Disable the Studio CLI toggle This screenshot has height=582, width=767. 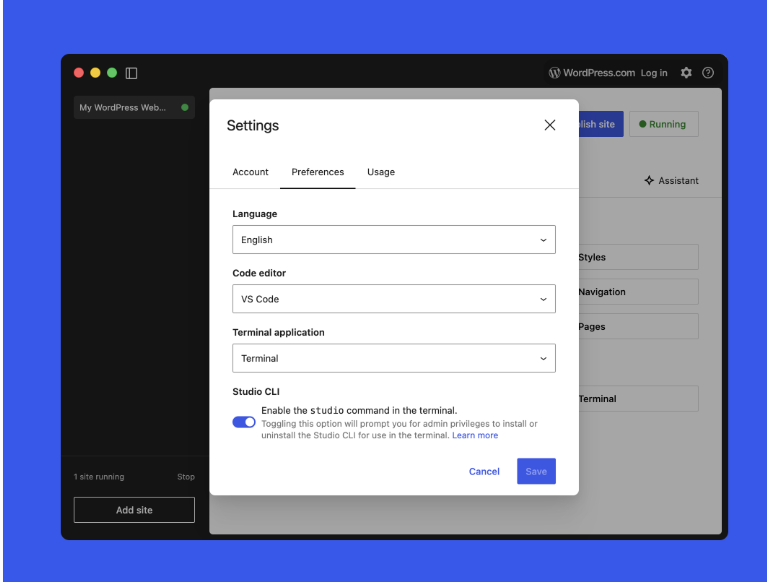[244, 422]
